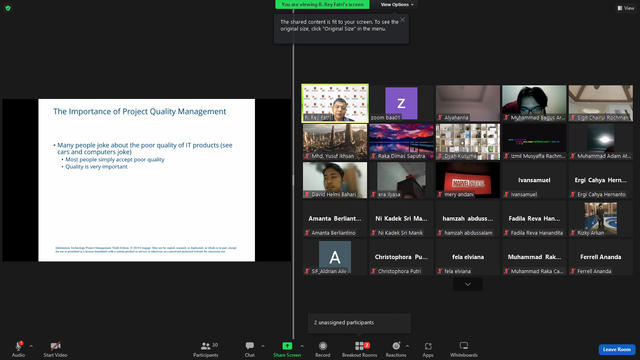Screen dimensions: 640x360
Task: Expand share screen options caret
Action: 302,346
